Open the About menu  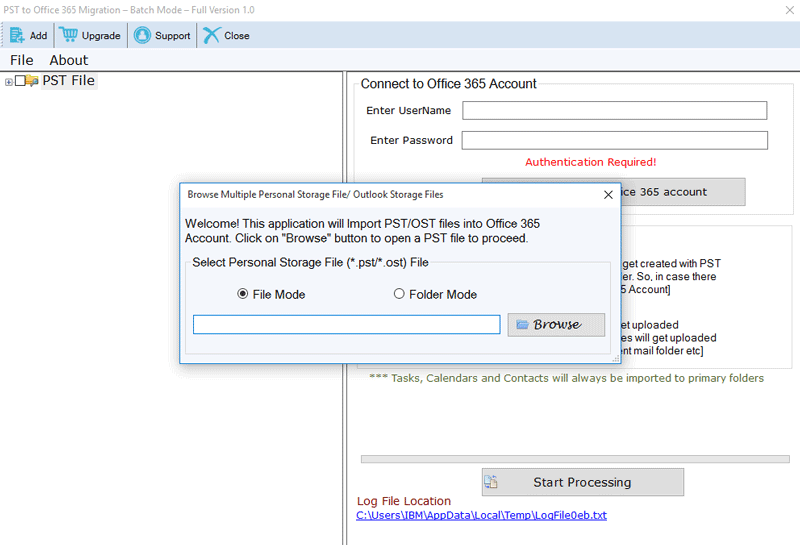coord(69,60)
